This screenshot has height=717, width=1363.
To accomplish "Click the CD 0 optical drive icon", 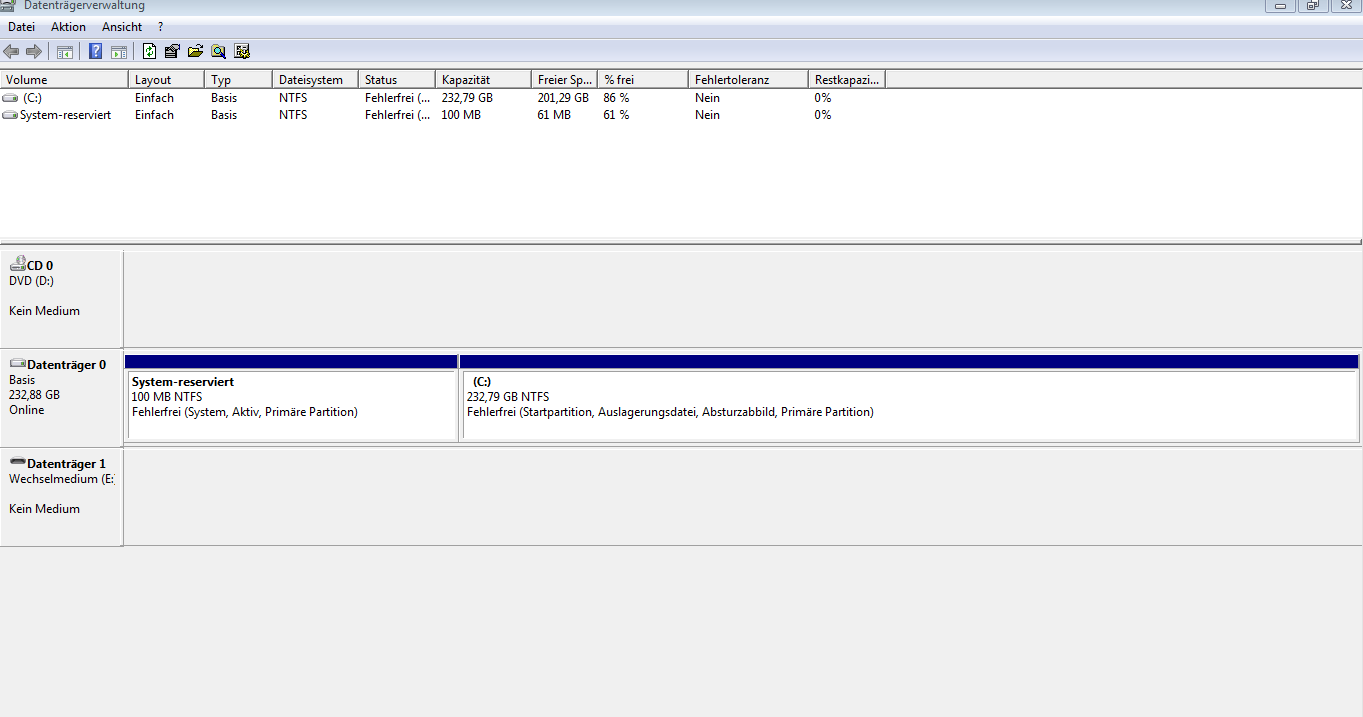I will 17,264.
